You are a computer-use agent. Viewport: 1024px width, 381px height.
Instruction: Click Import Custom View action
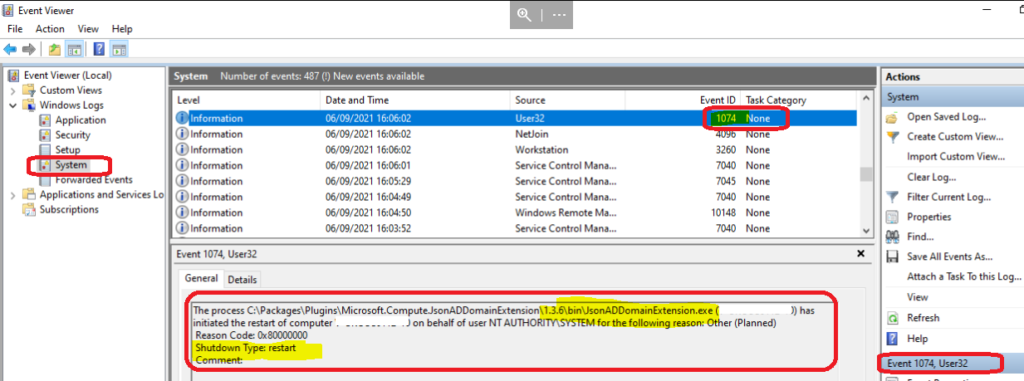pyautogui.click(x=956, y=156)
